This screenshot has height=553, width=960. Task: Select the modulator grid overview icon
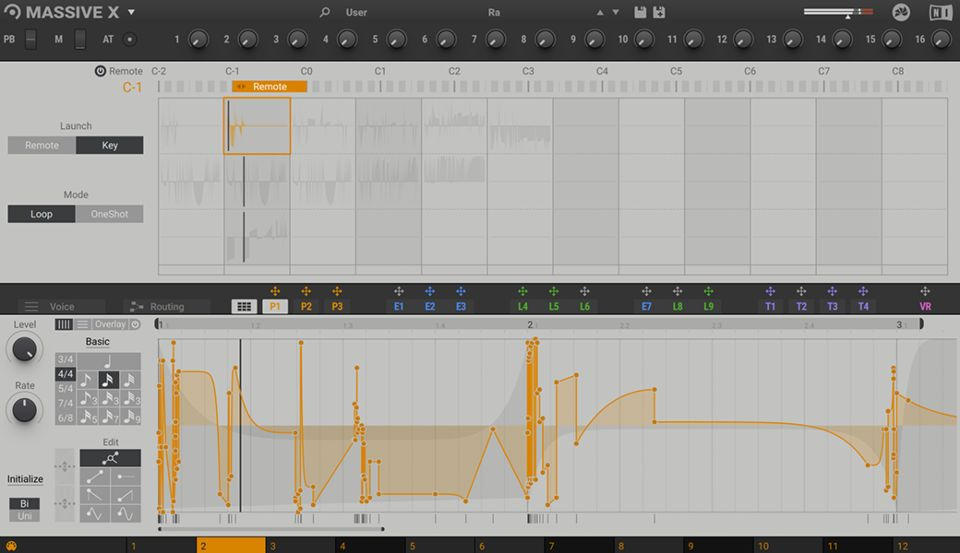(242, 307)
